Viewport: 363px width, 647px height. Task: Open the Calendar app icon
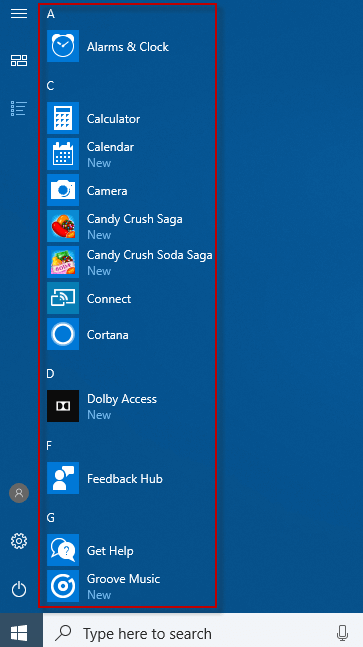[x=63, y=154]
